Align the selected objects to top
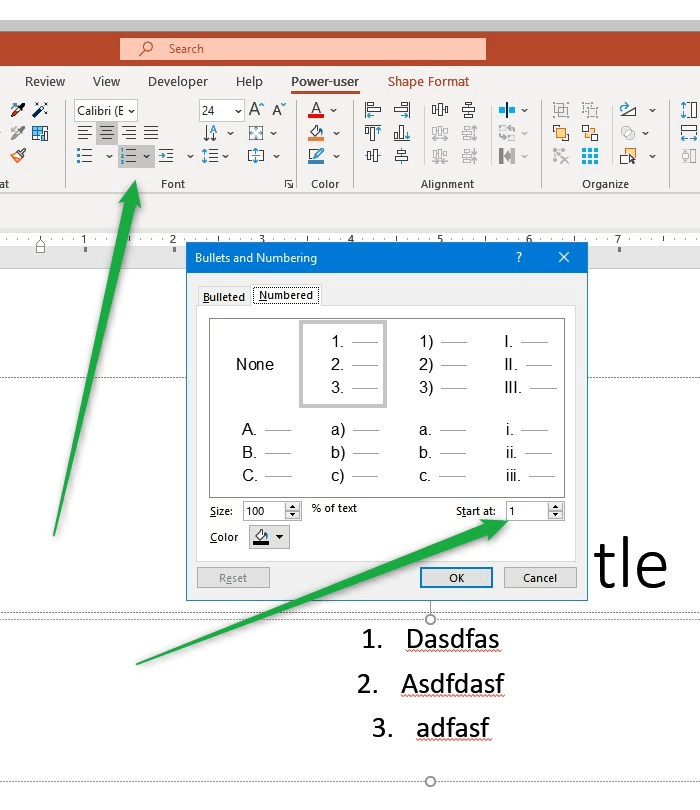The height and width of the screenshot is (810, 700). [x=372, y=133]
